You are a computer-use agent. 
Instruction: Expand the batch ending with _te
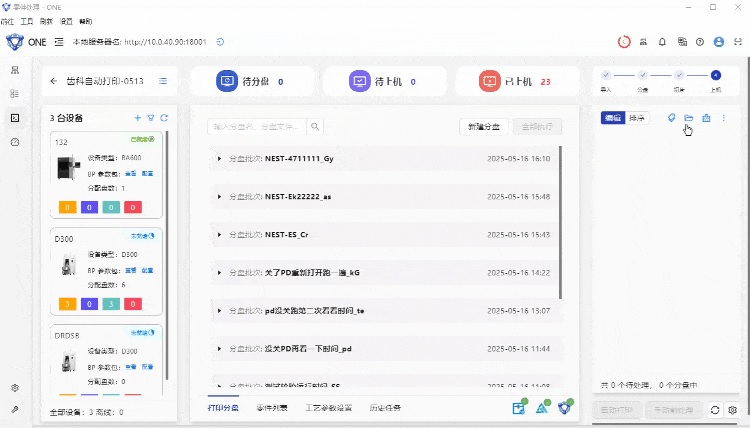[x=220, y=310]
